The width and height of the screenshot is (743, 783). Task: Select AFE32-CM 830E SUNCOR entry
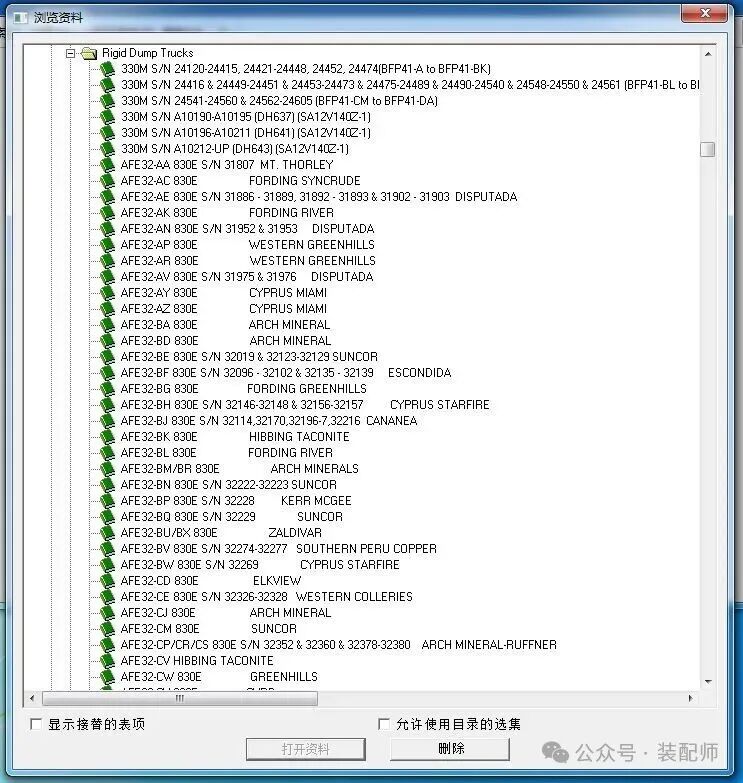click(x=209, y=628)
